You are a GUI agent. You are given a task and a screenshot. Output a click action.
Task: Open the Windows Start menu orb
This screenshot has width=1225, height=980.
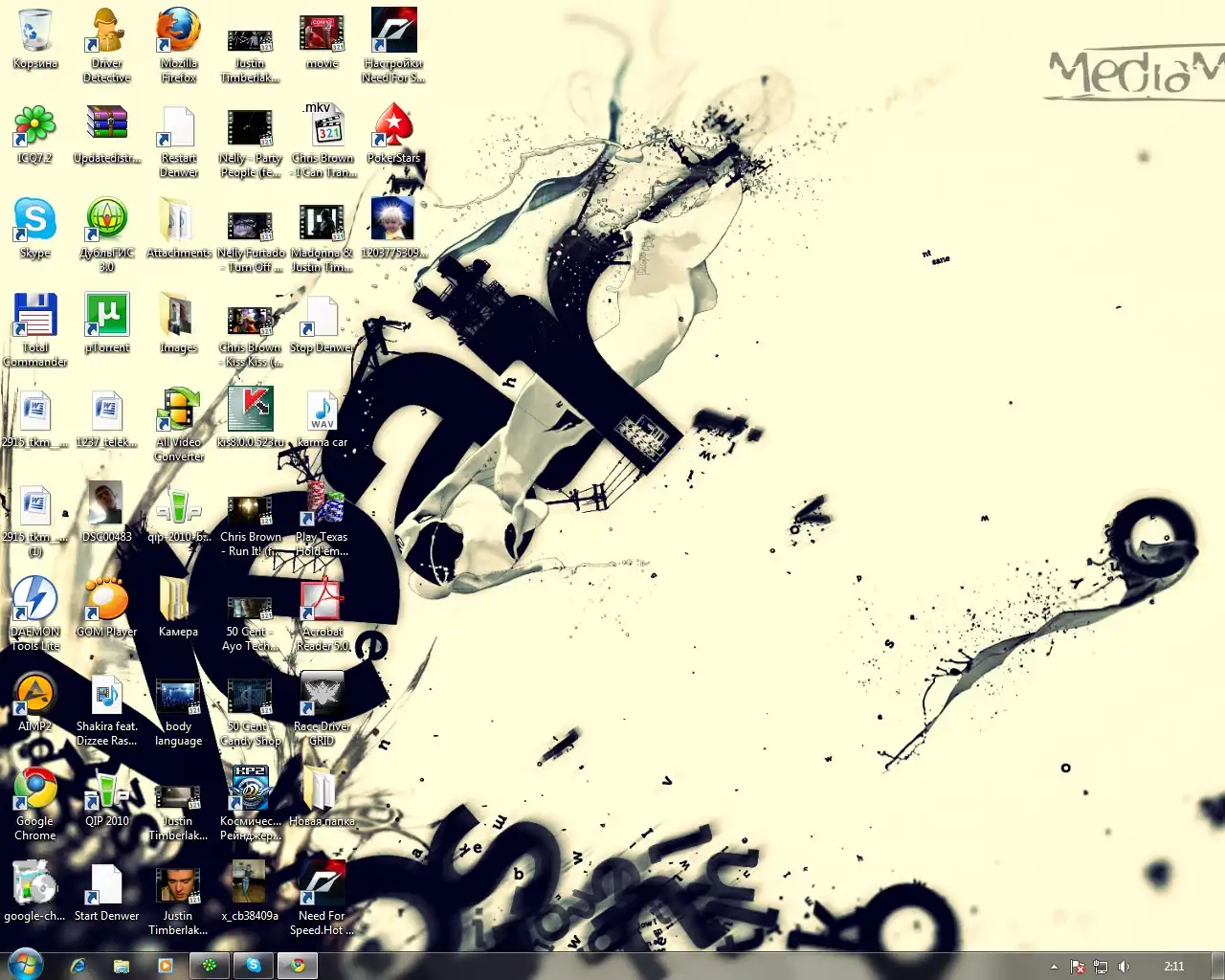point(26,965)
